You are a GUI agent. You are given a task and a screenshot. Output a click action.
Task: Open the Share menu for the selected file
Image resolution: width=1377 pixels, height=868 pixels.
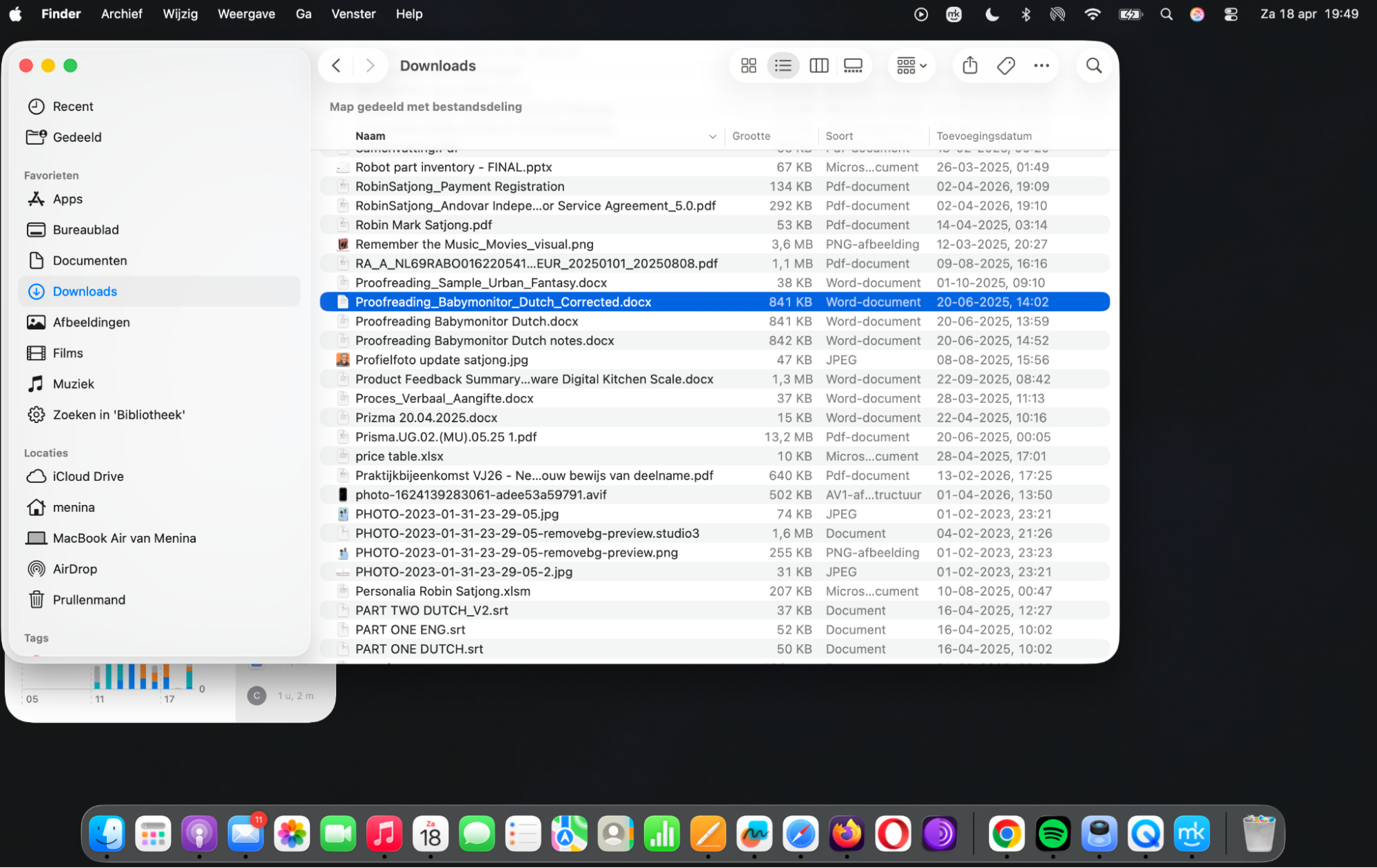coord(969,65)
